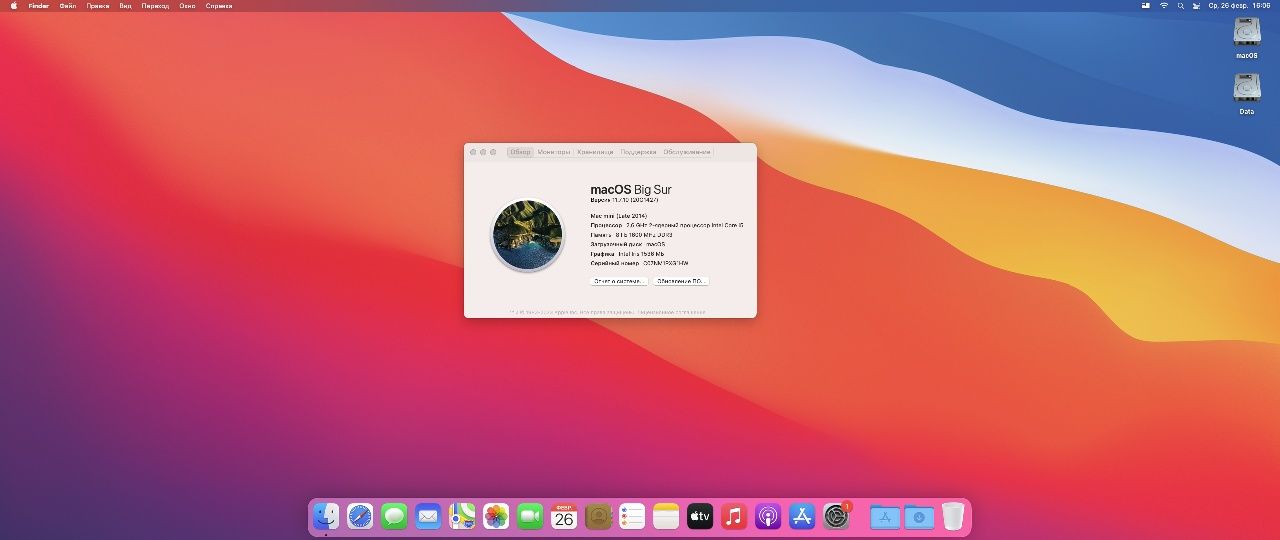This screenshot has width=1280, height=540.
Task: Open the Вид menu
Action: click(x=125, y=5)
